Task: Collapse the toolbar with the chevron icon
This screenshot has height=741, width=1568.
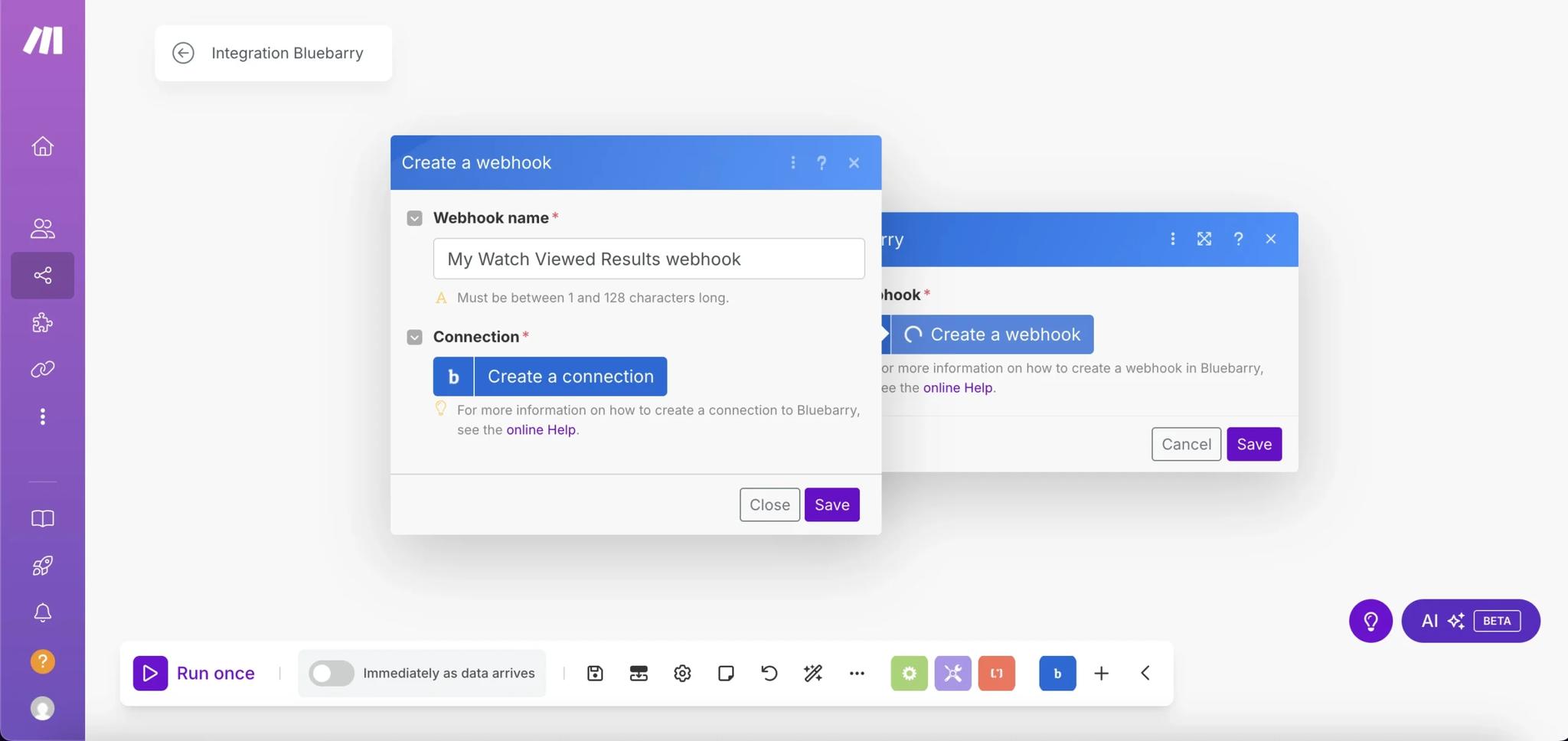Action: click(1145, 673)
